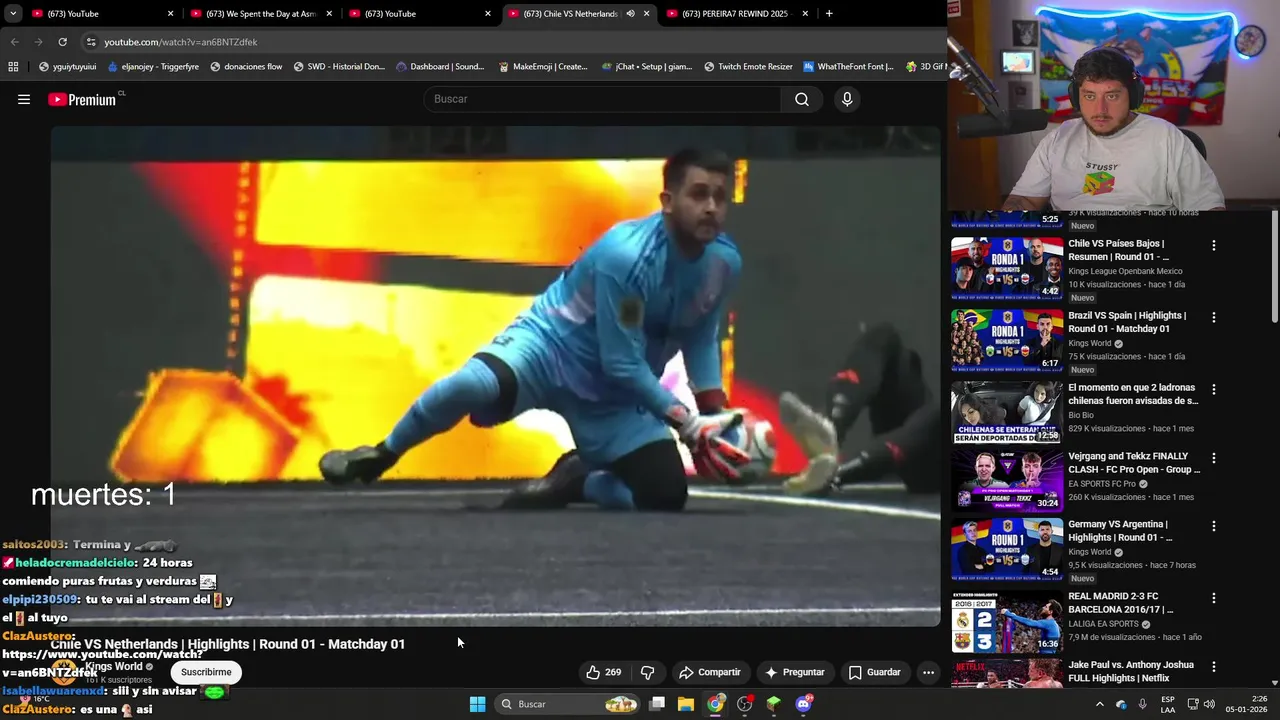1280x720 pixels.
Task: Open REAL MADRID 2-3 FC BARCELONA title
Action: pyautogui.click(x=1121, y=603)
